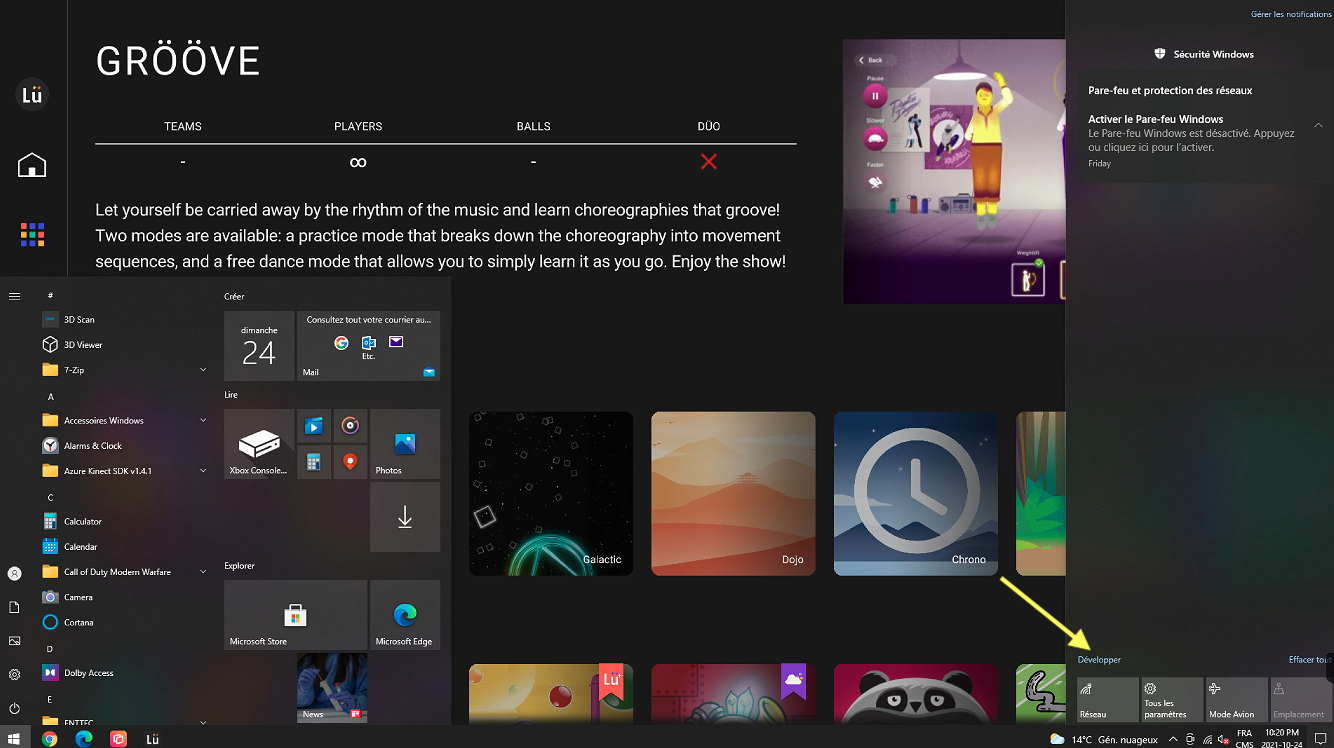Open the News live tile
Image resolution: width=1334 pixels, height=748 pixels.
(x=332, y=688)
